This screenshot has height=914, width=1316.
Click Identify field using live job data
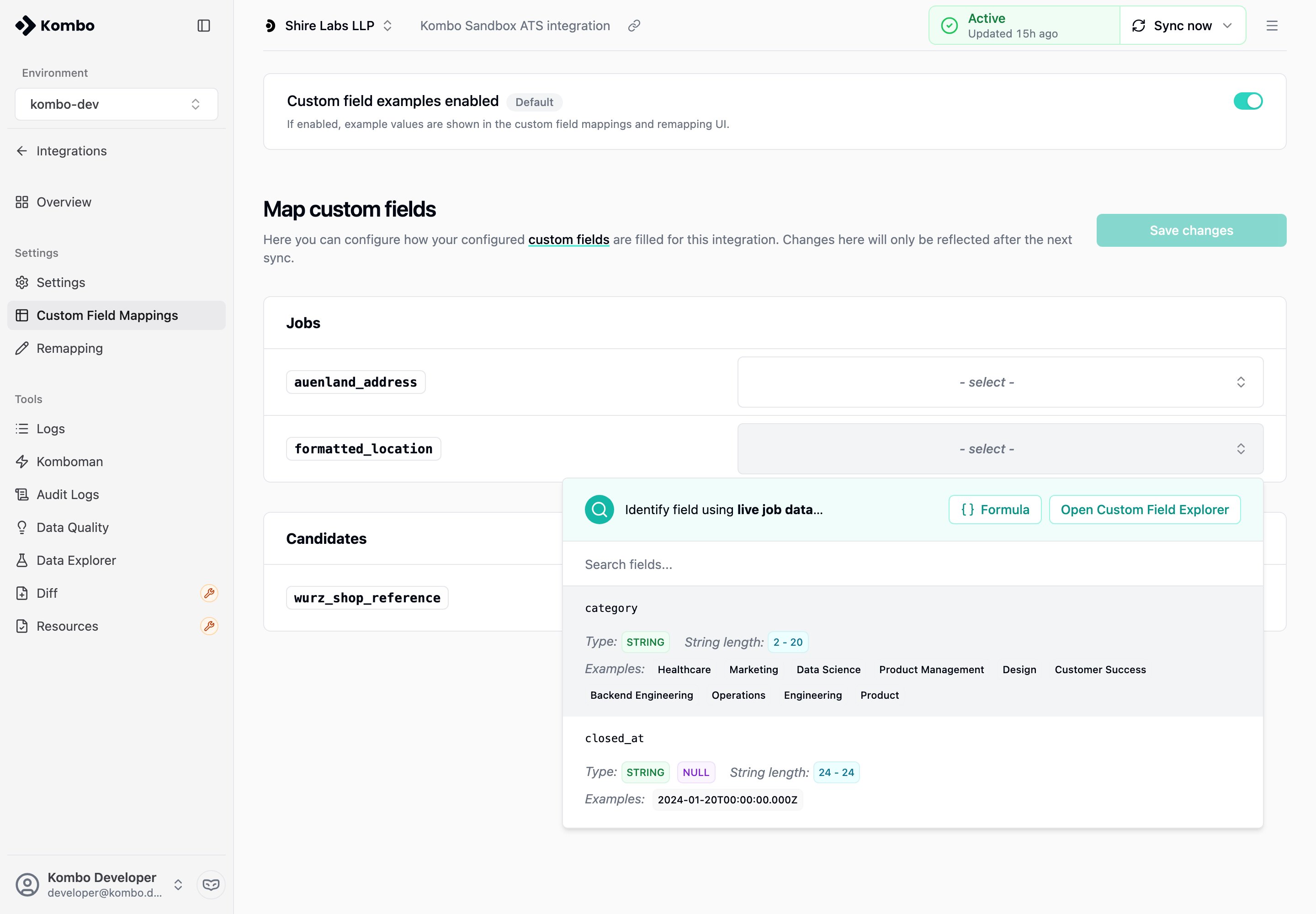[724, 510]
